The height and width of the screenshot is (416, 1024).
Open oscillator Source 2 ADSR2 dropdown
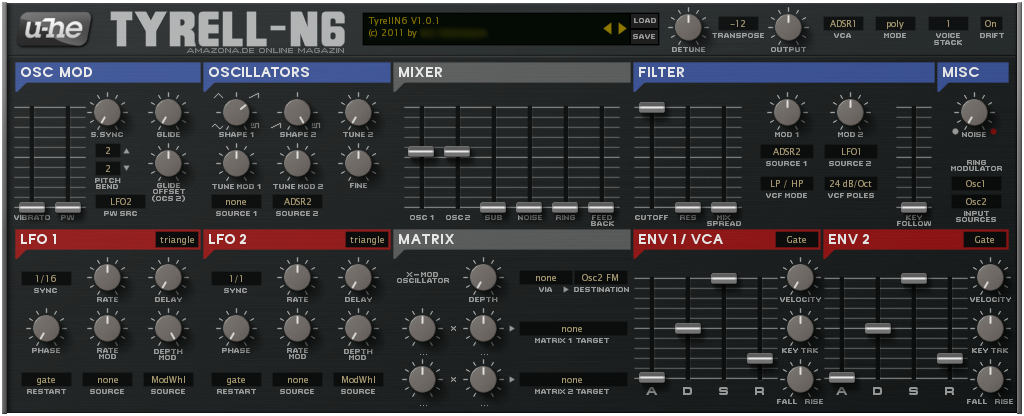tap(297, 202)
